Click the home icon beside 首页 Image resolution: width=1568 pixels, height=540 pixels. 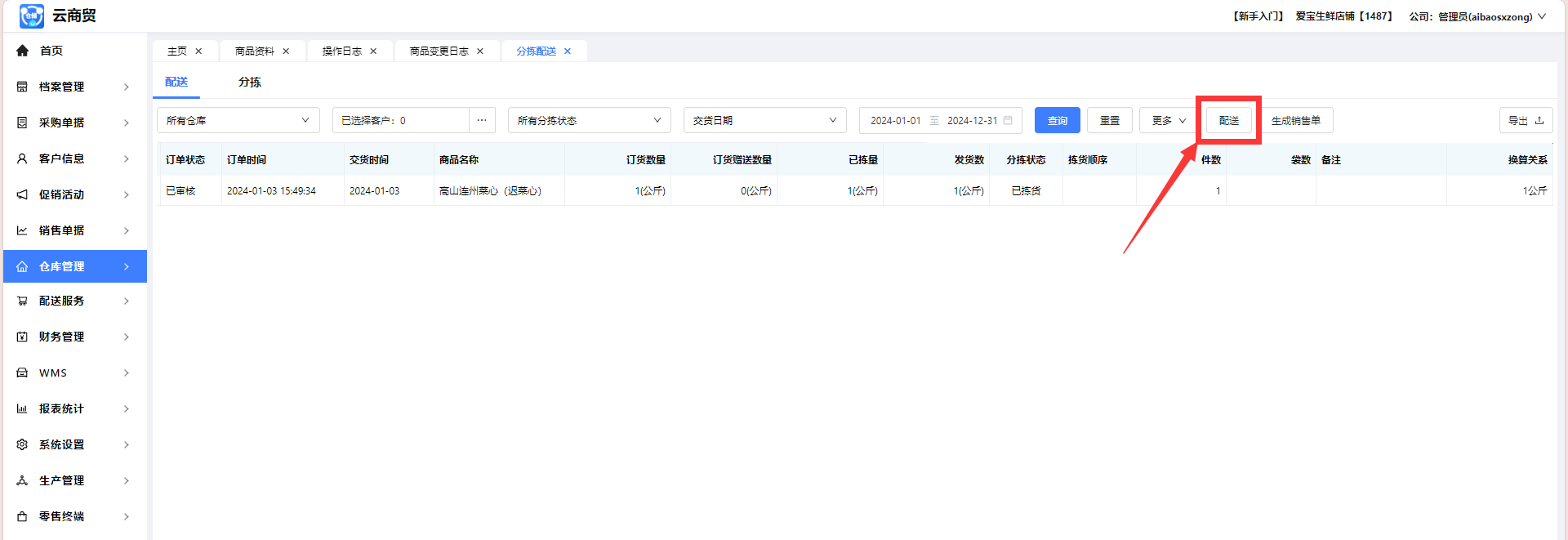pyautogui.click(x=22, y=51)
